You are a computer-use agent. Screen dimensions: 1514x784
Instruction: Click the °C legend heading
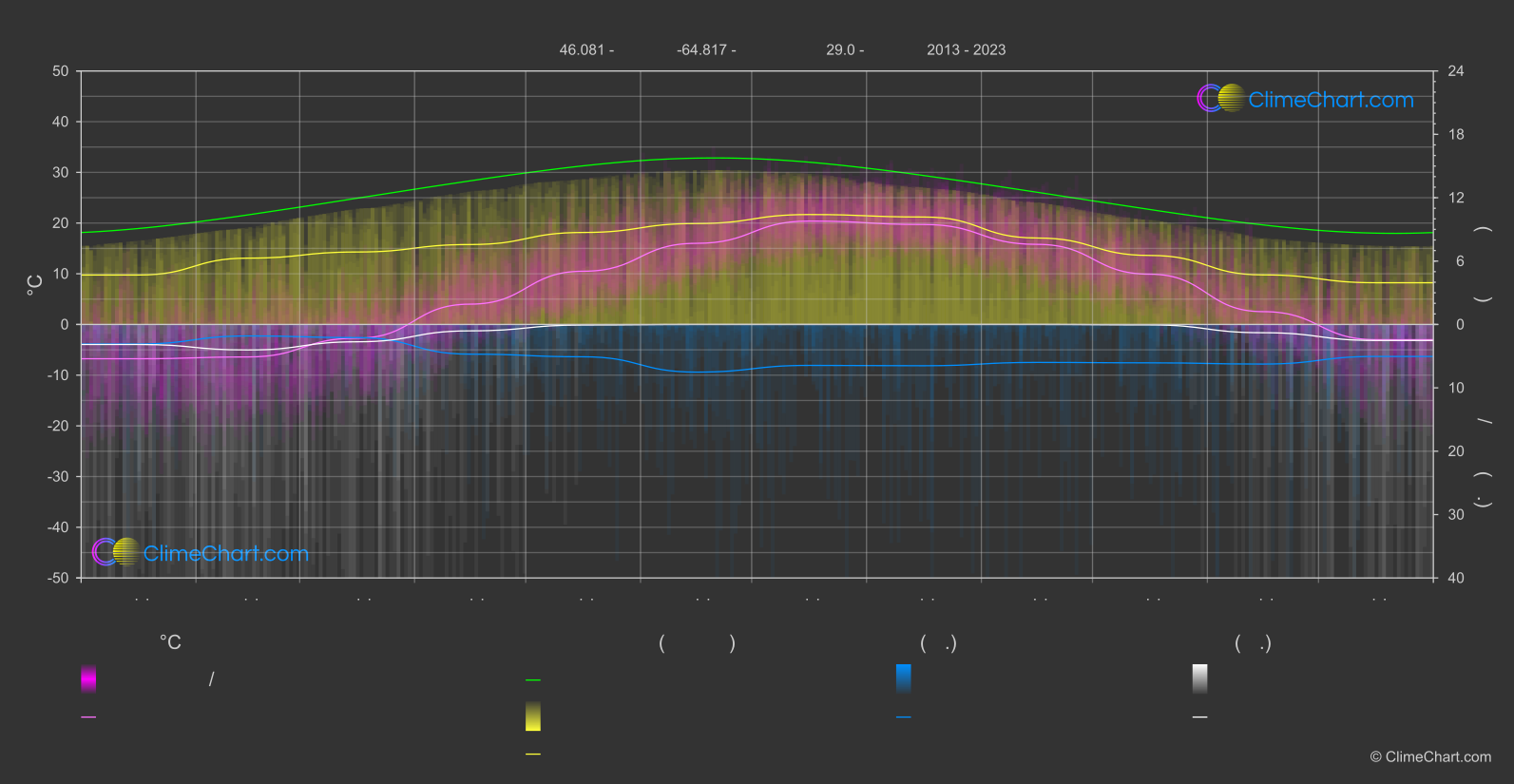click(x=170, y=642)
